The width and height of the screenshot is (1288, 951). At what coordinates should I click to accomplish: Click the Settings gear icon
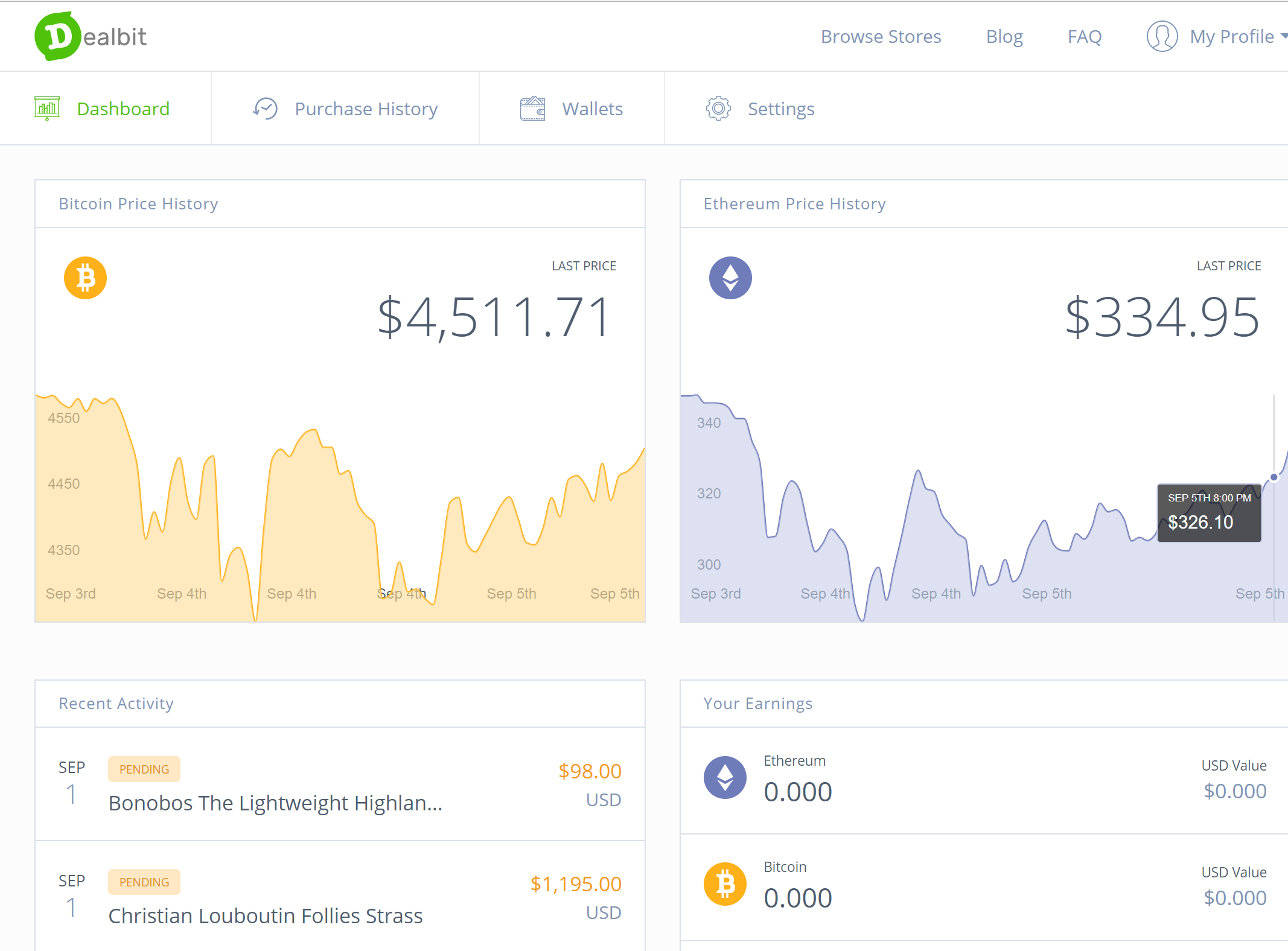(718, 109)
